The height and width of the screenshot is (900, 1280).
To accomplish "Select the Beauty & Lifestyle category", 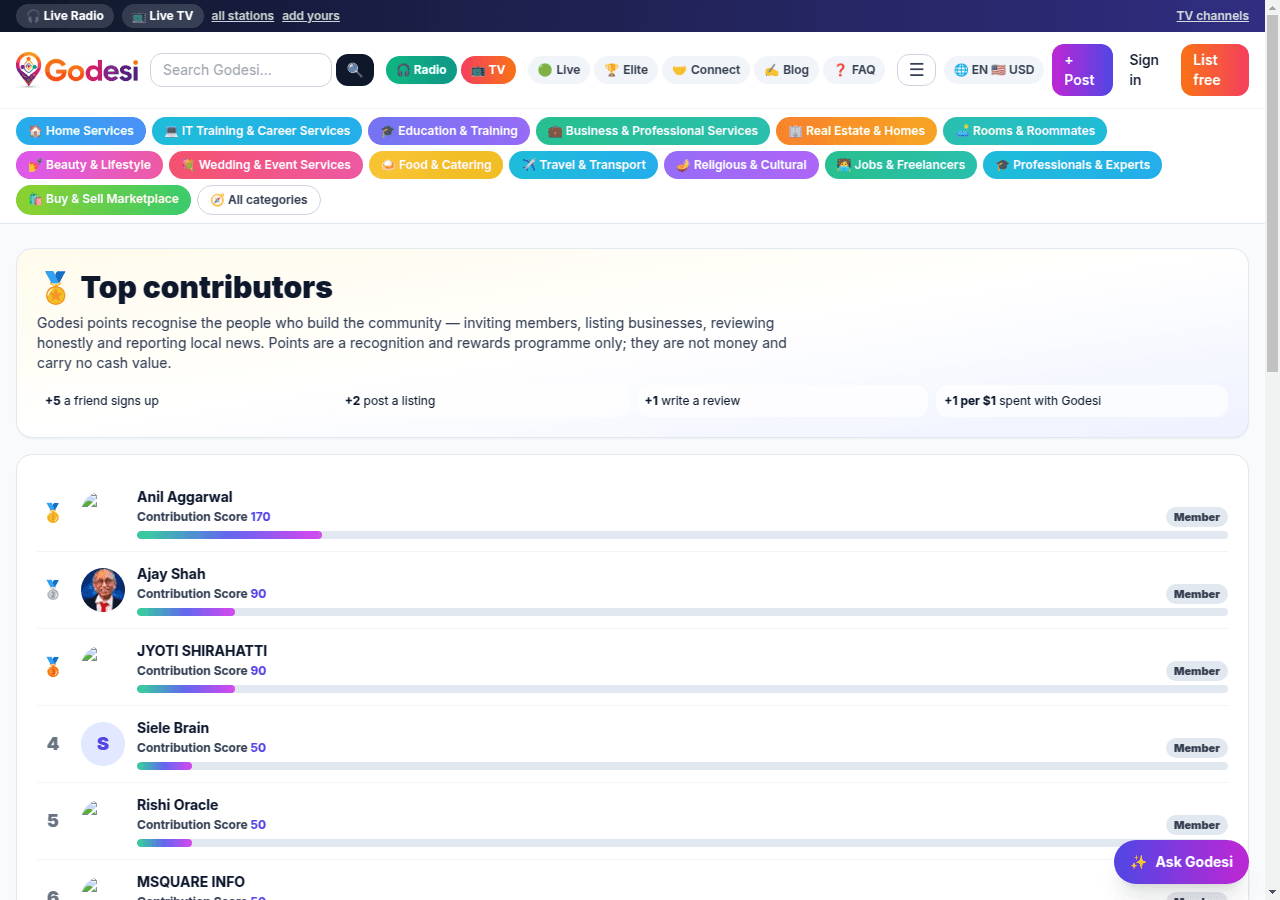I will [89, 165].
